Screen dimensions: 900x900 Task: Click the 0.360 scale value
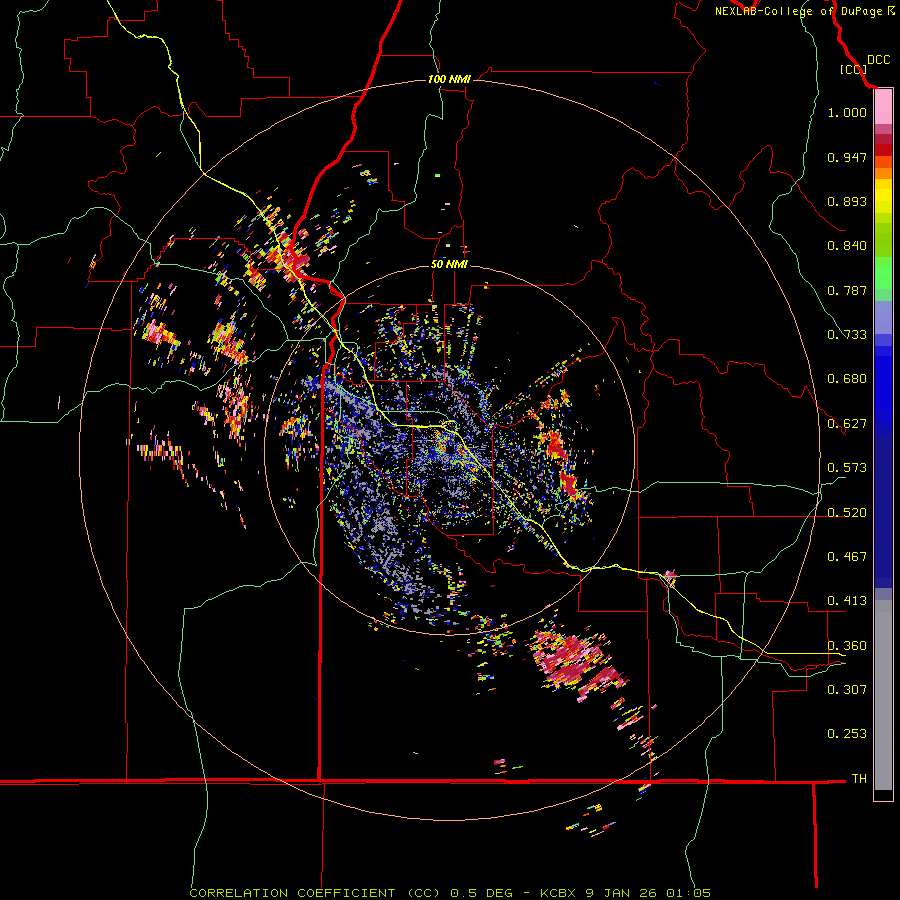[x=847, y=646]
